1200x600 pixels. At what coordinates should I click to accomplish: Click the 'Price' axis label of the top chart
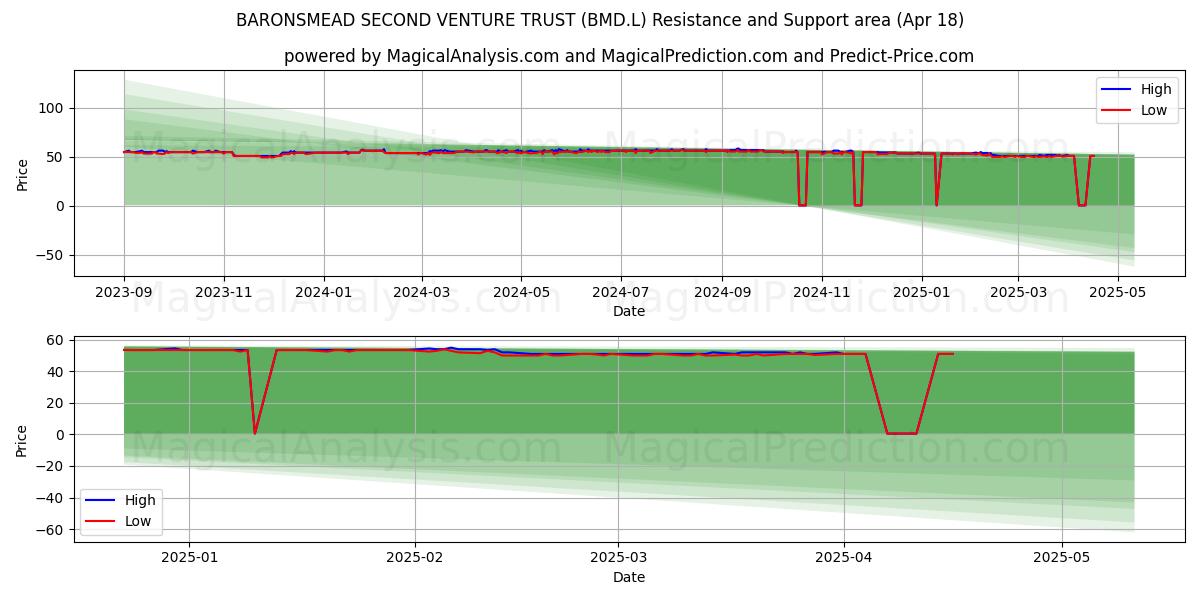pyautogui.click(x=22, y=173)
